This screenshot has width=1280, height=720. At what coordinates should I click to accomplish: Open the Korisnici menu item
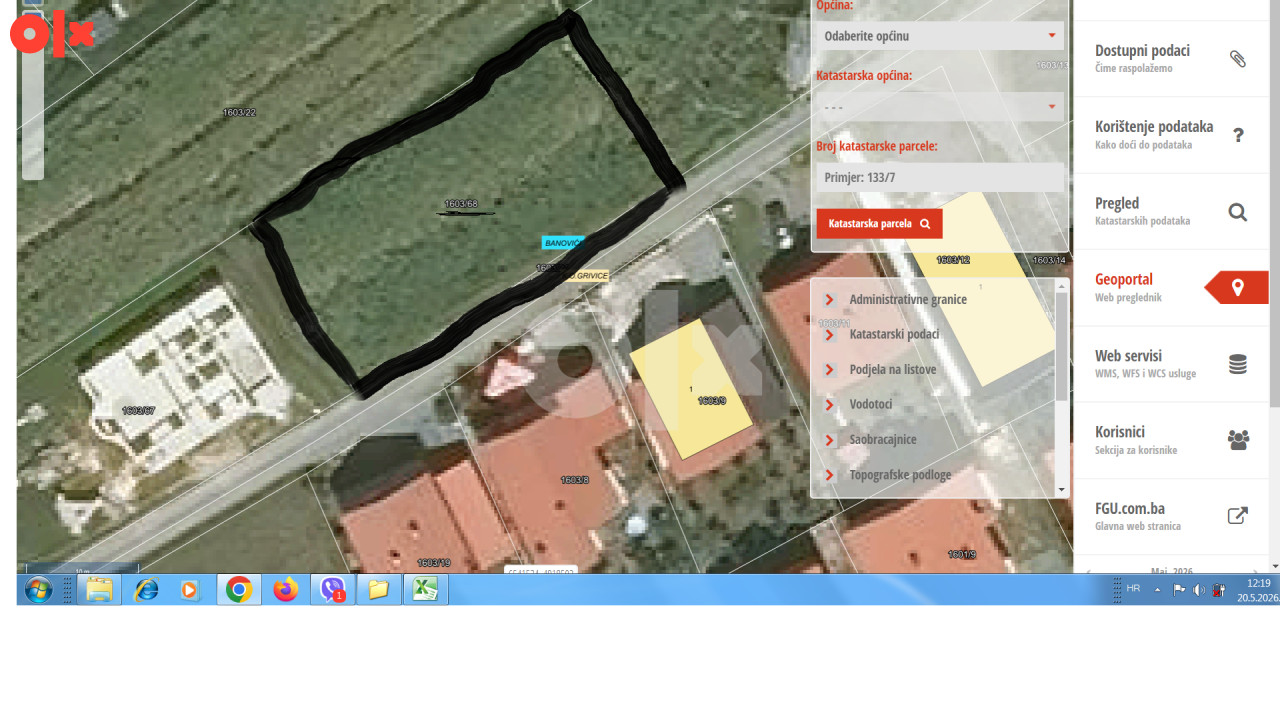[1171, 440]
